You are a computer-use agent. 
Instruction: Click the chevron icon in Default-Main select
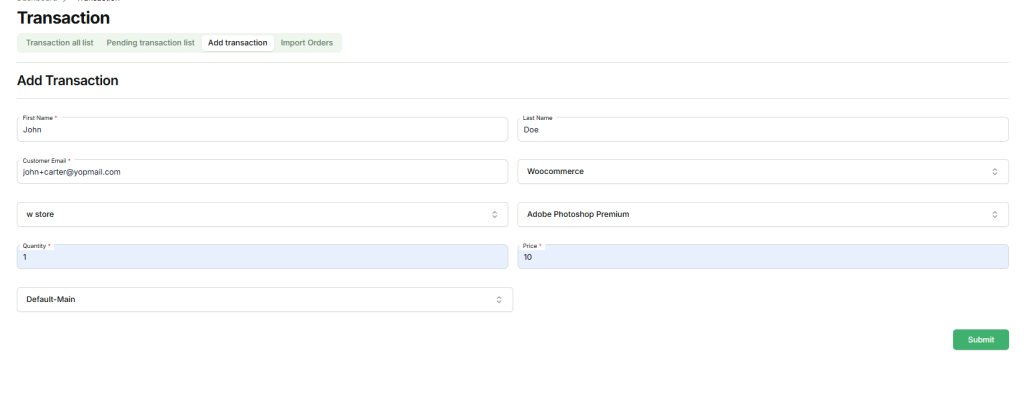point(499,299)
